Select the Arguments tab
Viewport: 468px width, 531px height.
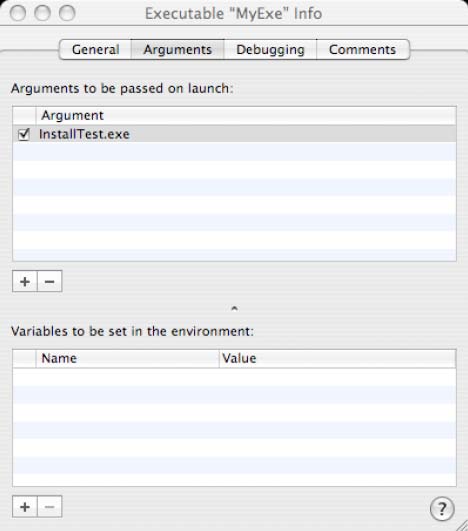177,49
